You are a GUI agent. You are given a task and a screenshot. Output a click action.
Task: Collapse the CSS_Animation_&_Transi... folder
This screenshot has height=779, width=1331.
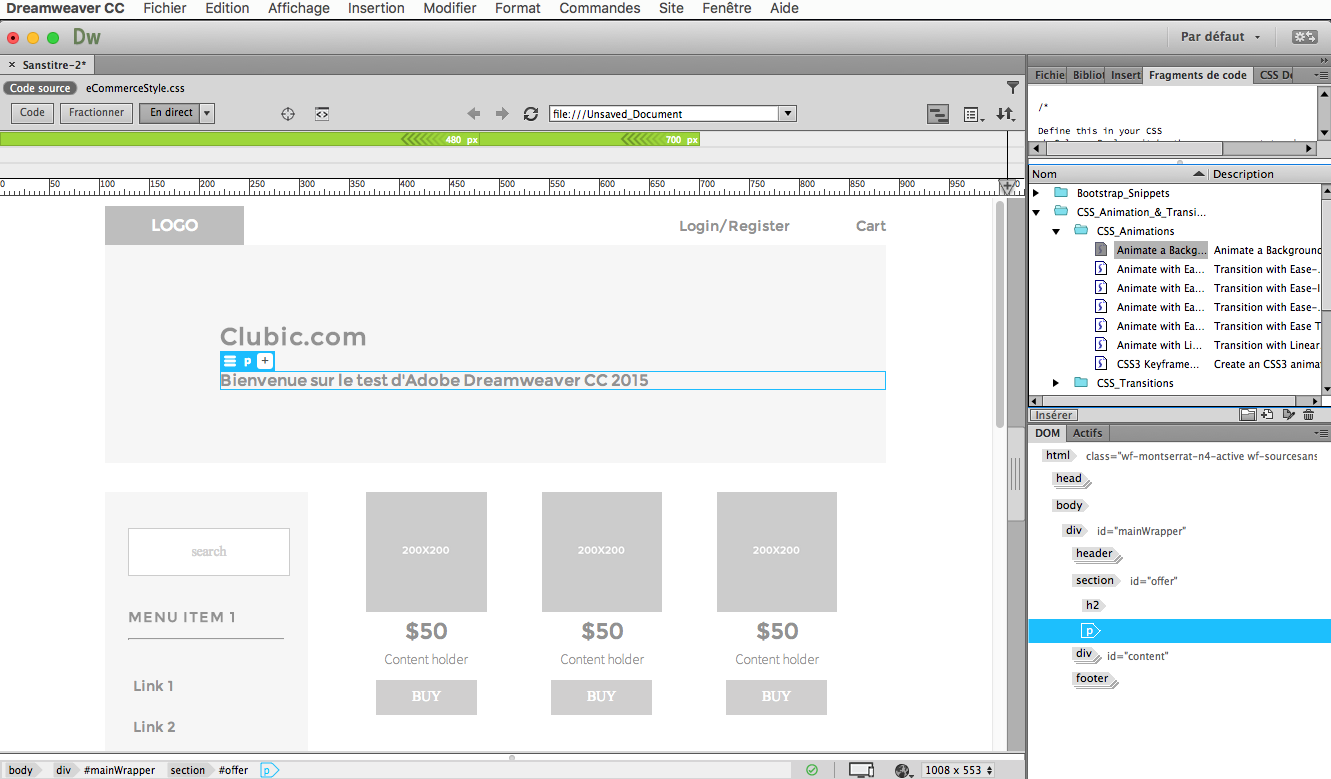(x=1037, y=212)
